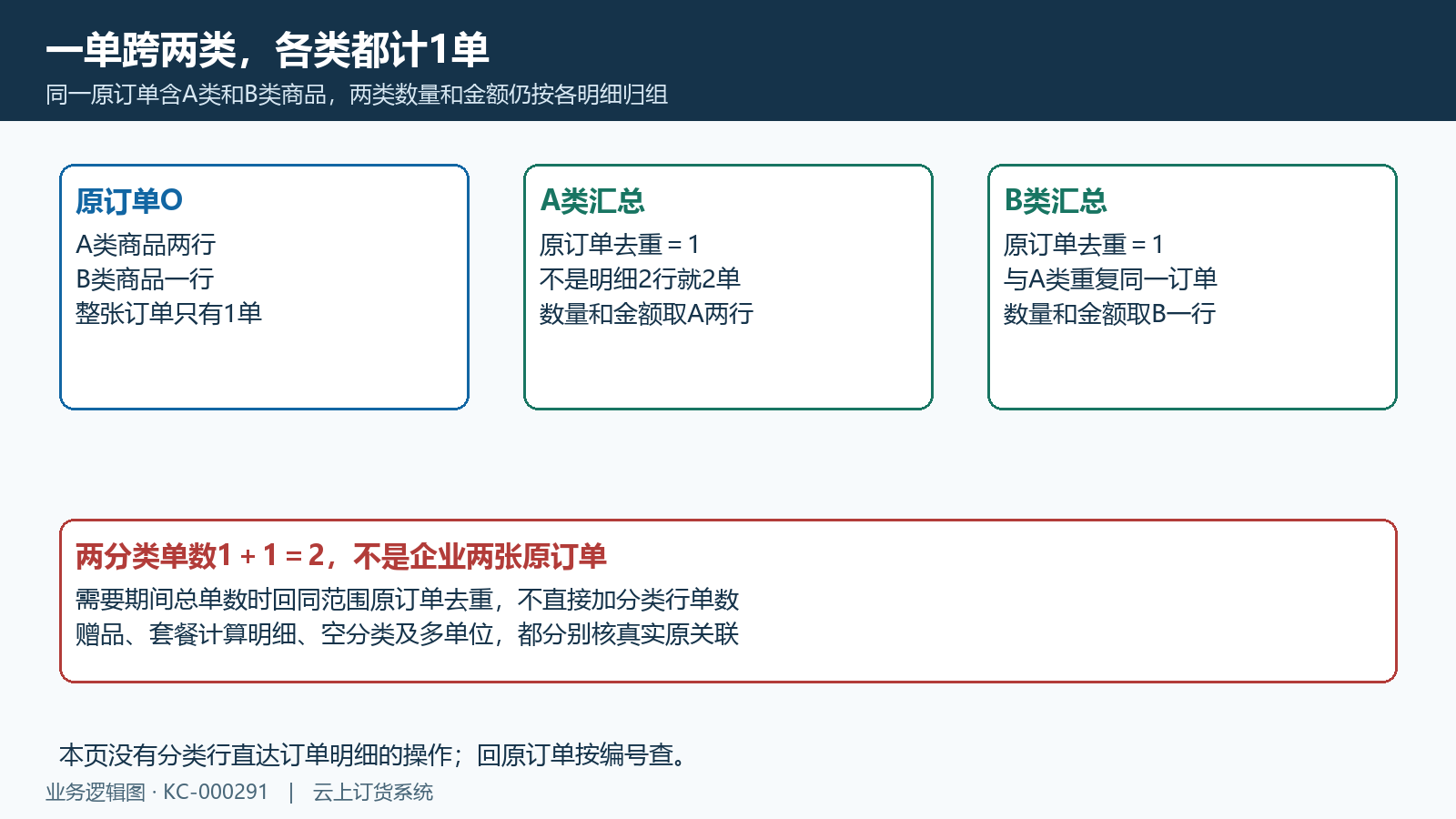
Task: Select the line A类商品两行
Action: tap(146, 245)
